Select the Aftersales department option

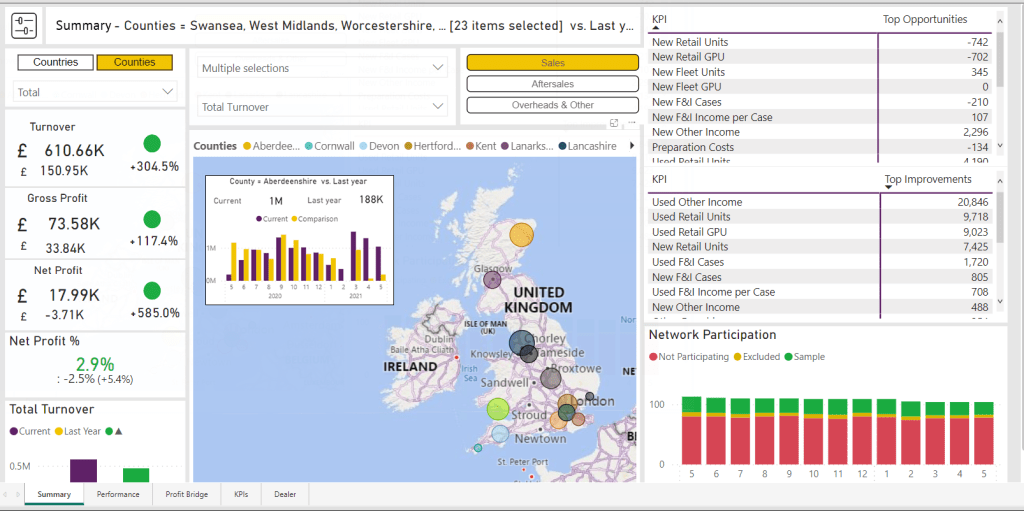click(552, 84)
